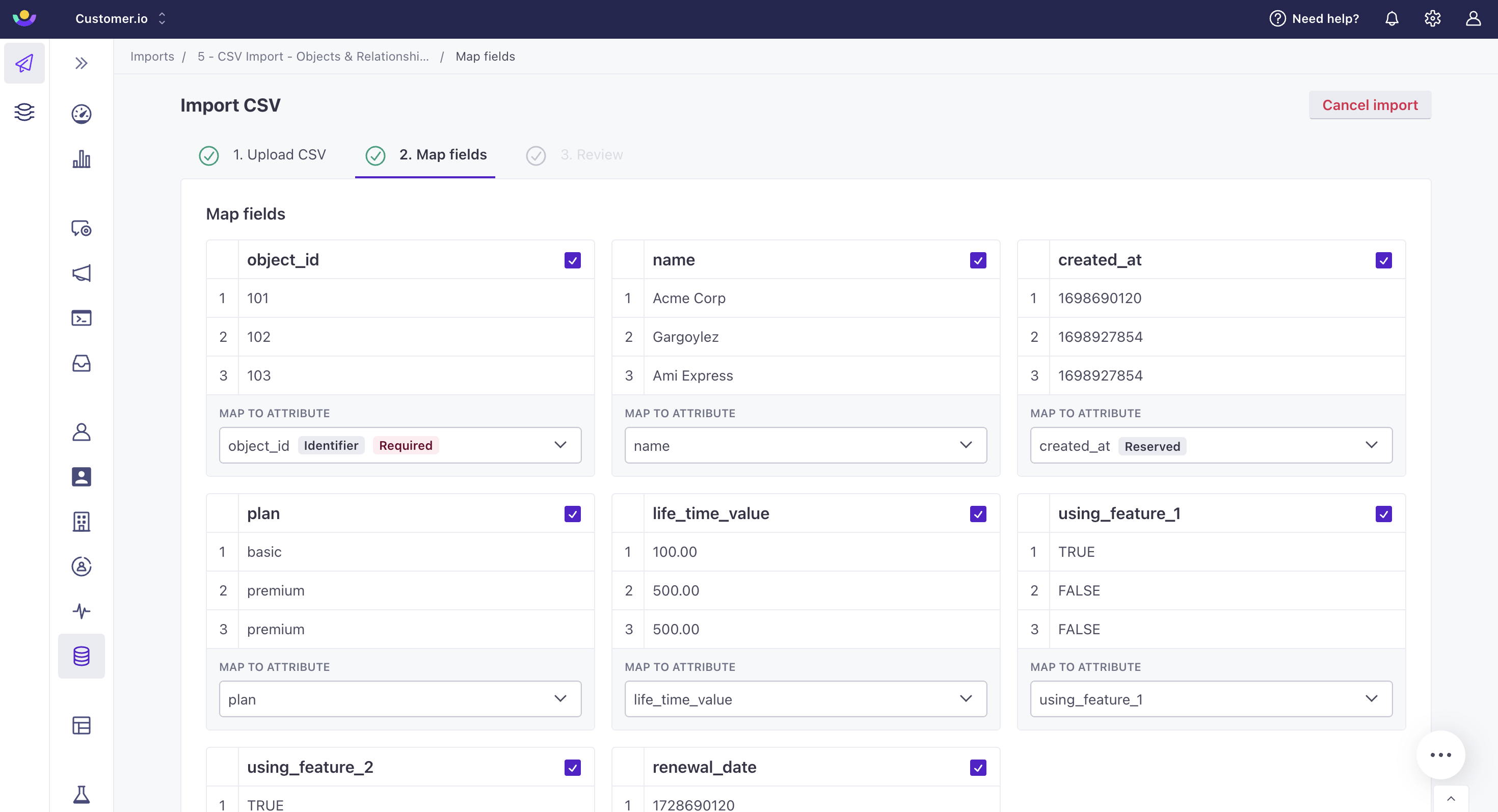
Task: Select the 2. Map fields step tab
Action: coord(425,155)
